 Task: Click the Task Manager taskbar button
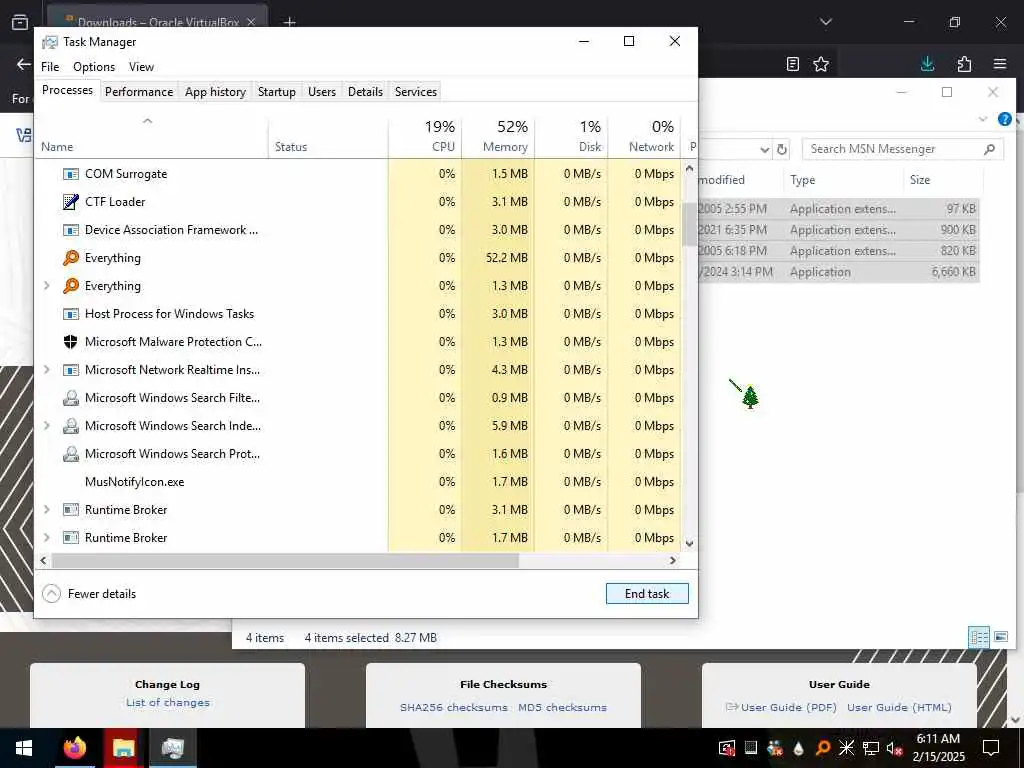(172, 748)
